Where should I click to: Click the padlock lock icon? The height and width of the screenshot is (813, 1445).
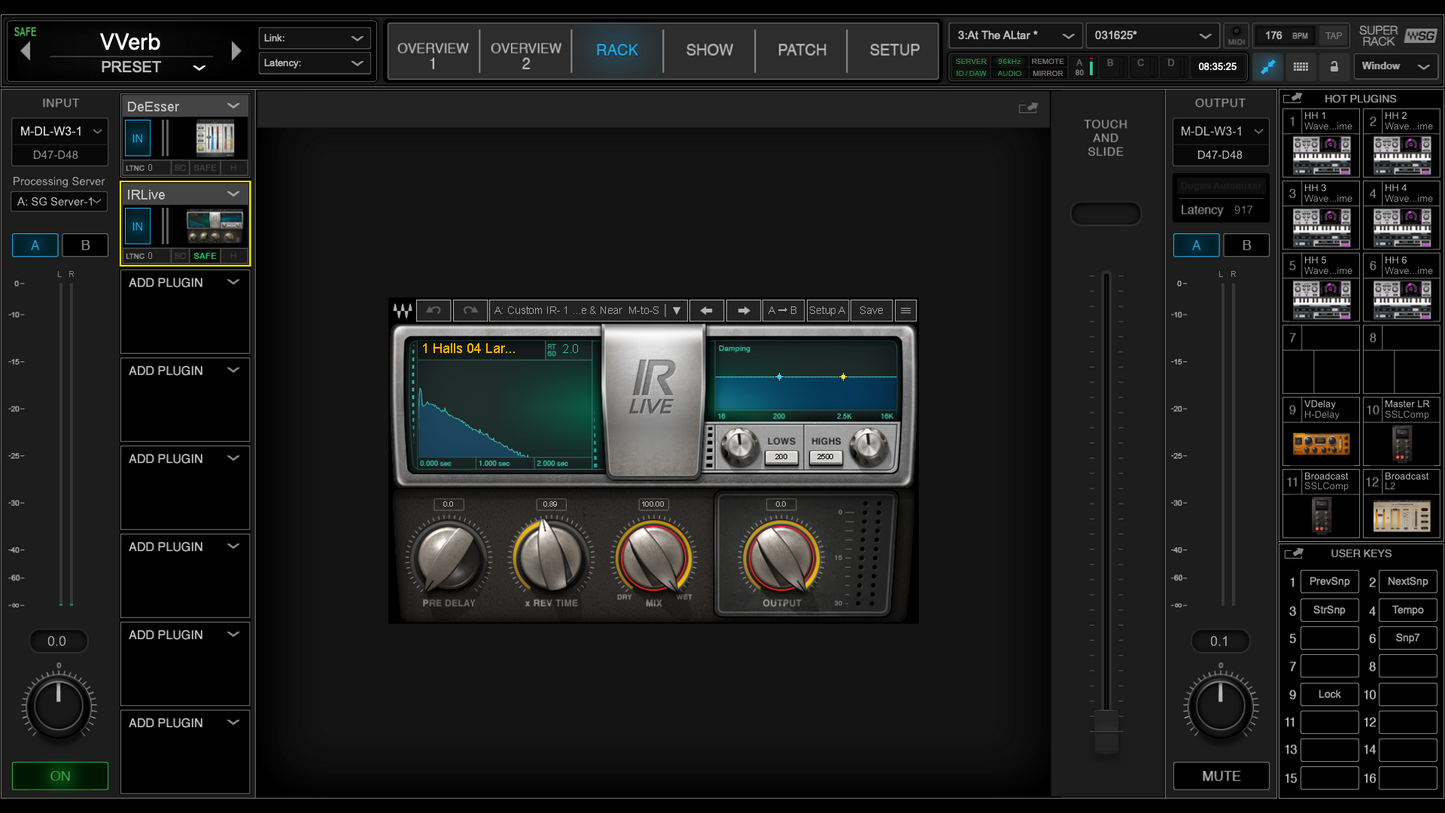1333,67
